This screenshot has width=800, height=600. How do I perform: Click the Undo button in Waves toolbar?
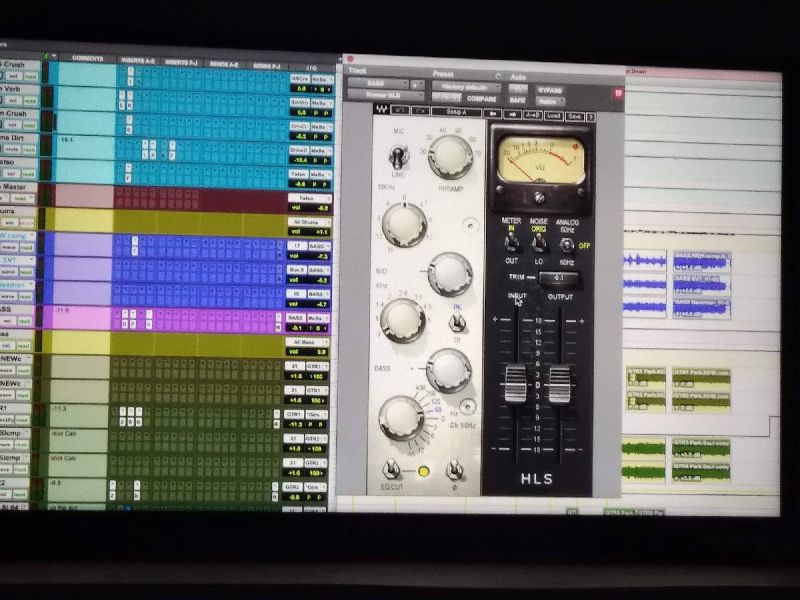tap(399, 110)
